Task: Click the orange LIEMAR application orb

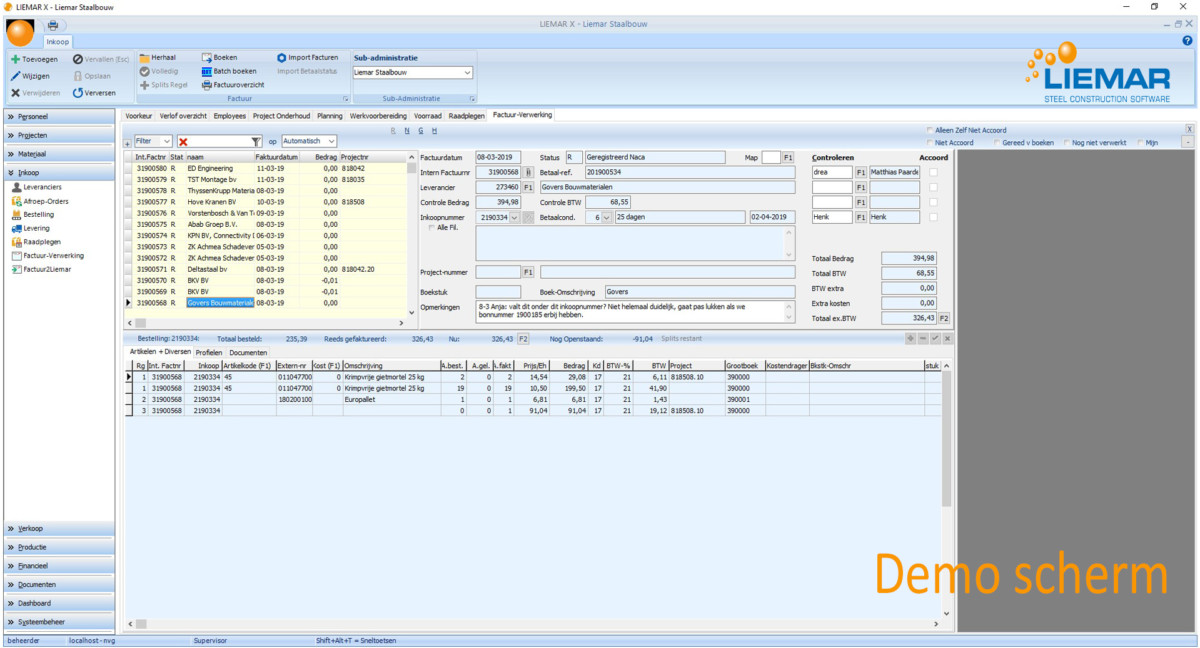Action: coord(20,32)
